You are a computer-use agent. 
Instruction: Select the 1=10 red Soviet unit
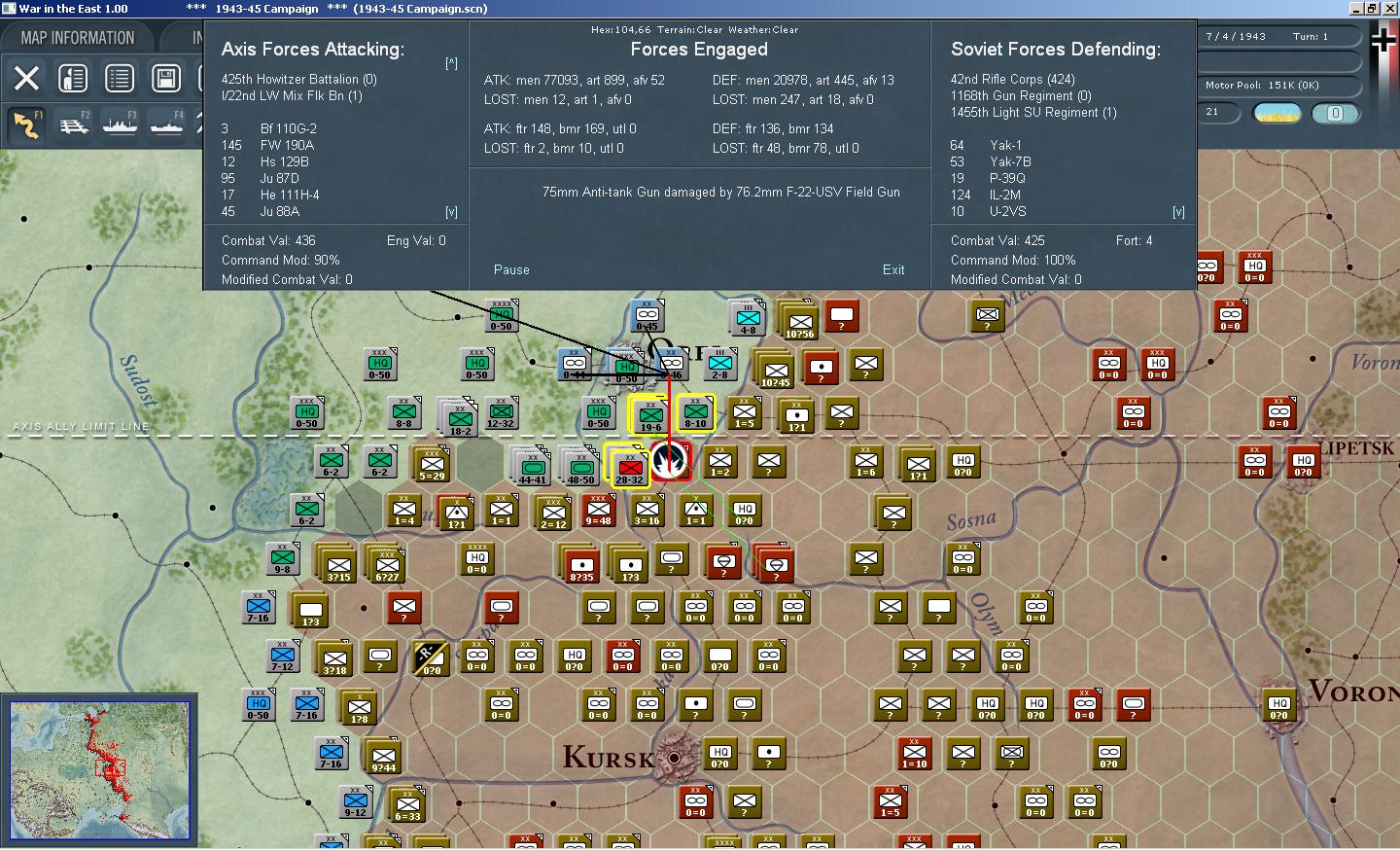point(914,752)
